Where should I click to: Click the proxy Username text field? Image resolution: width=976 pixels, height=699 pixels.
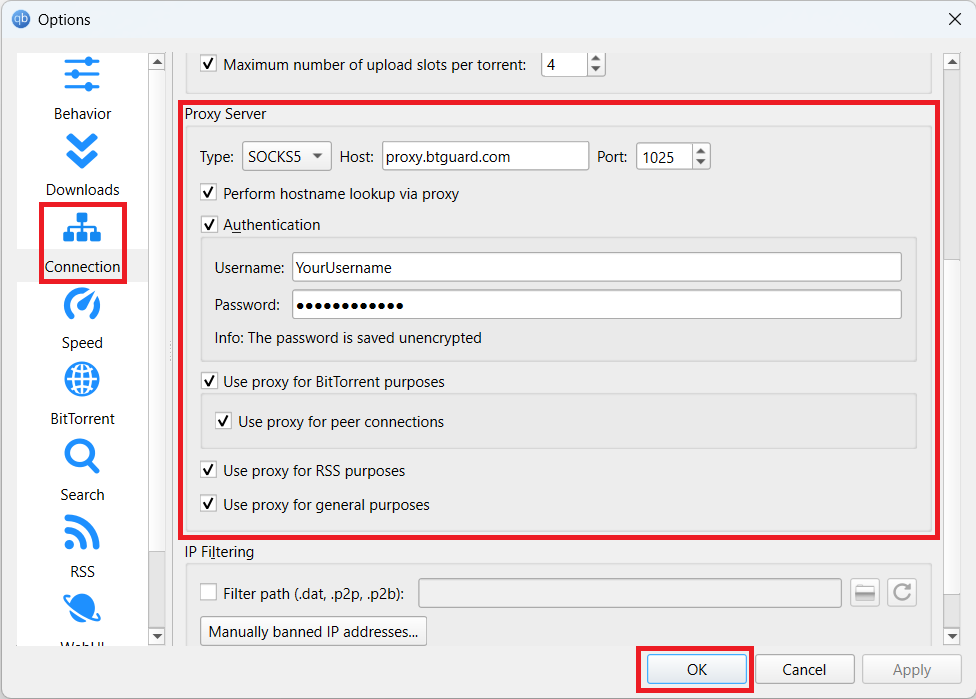(x=596, y=268)
